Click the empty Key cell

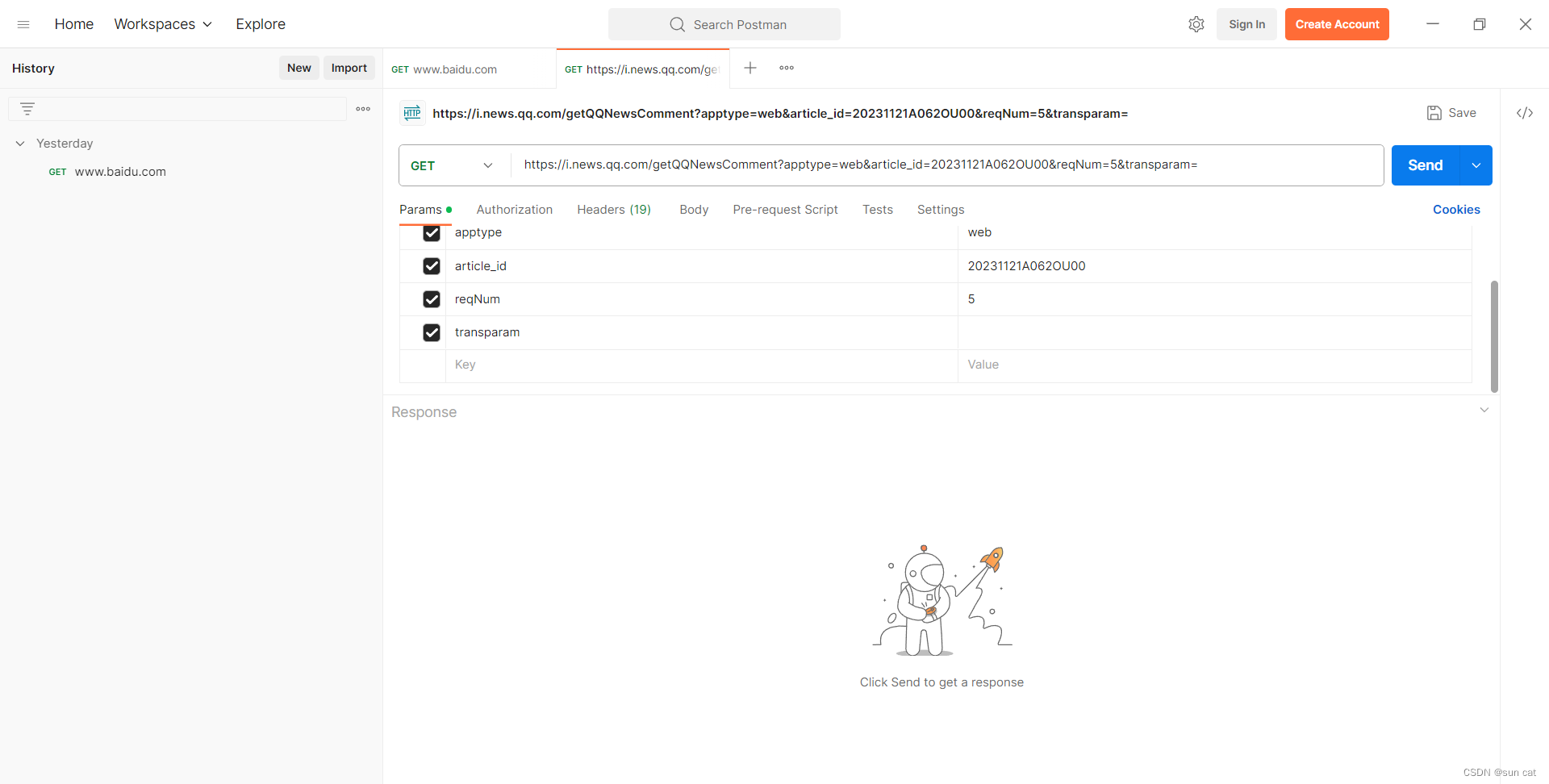(702, 365)
